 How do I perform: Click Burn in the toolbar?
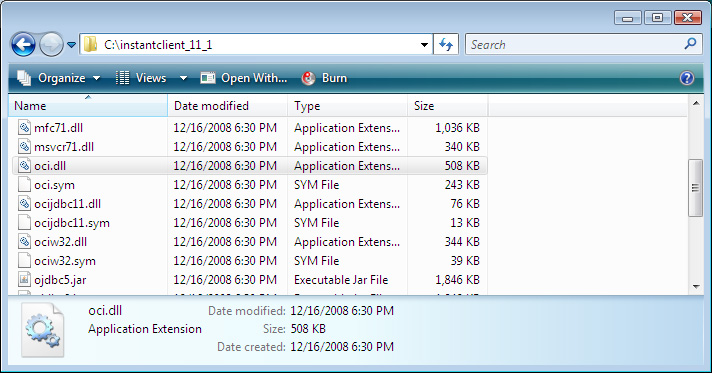tap(325, 78)
